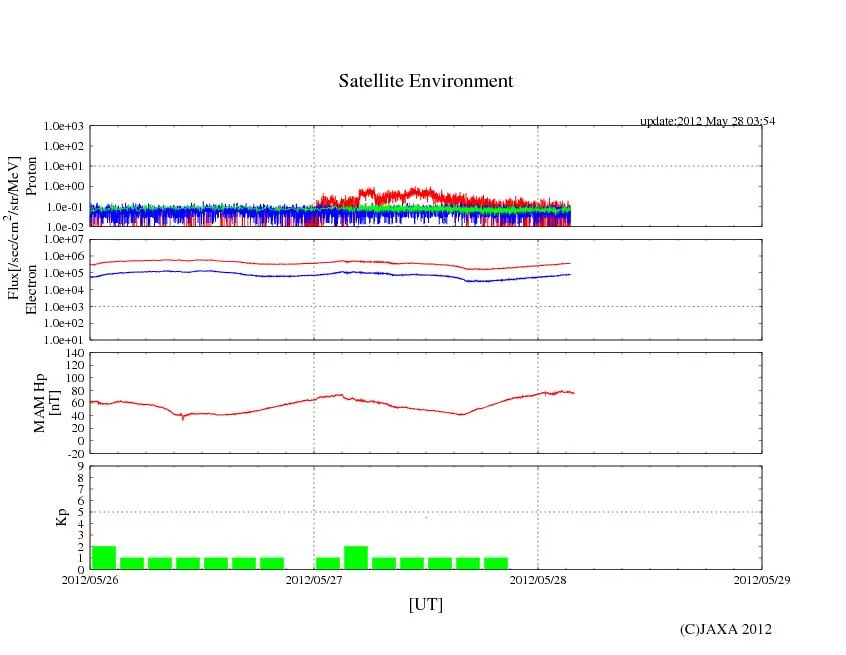Image resolution: width=846 pixels, height=655 pixels.
Task: Click the 140 tick on MAM Hp axis
Action: [x=75, y=353]
